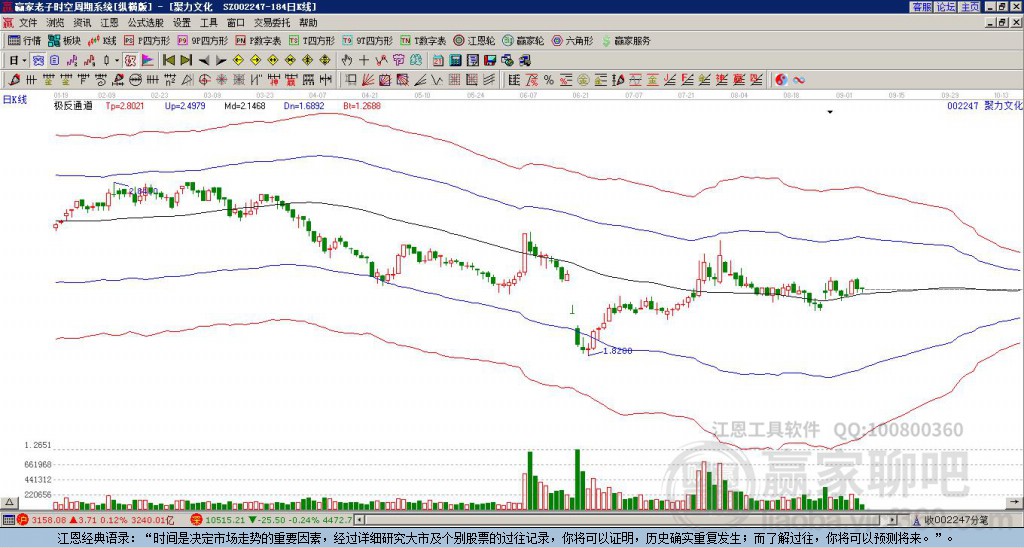Open the P数字表 tool
1024x548 pixels.
point(259,40)
